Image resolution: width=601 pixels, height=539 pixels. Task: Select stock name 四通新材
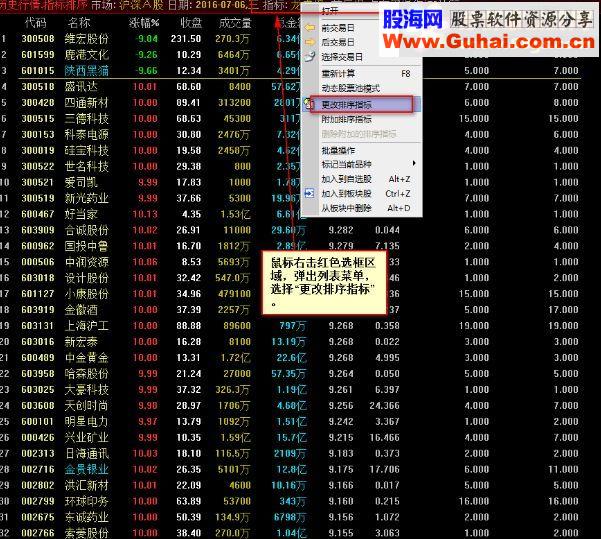click(87, 103)
